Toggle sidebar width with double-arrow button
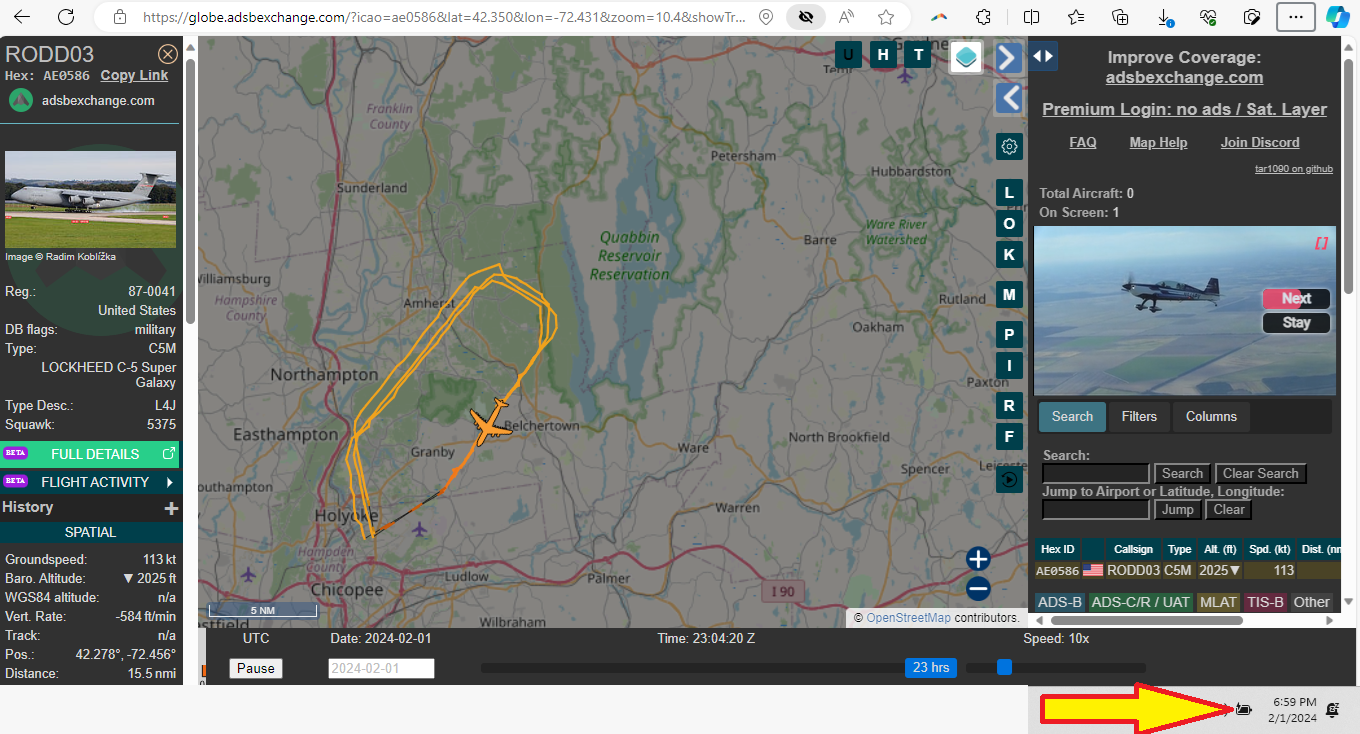Screen dimensions: 1360x734 [1043, 56]
